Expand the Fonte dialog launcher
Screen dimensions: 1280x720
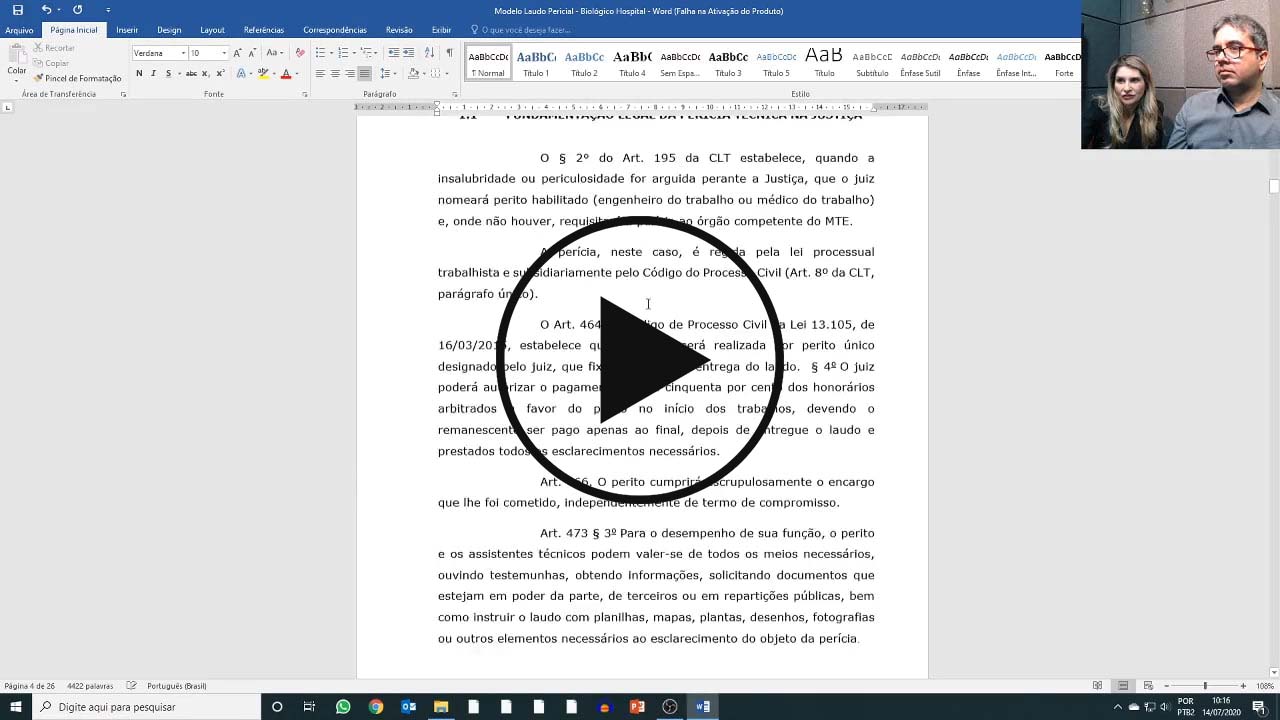(x=304, y=94)
